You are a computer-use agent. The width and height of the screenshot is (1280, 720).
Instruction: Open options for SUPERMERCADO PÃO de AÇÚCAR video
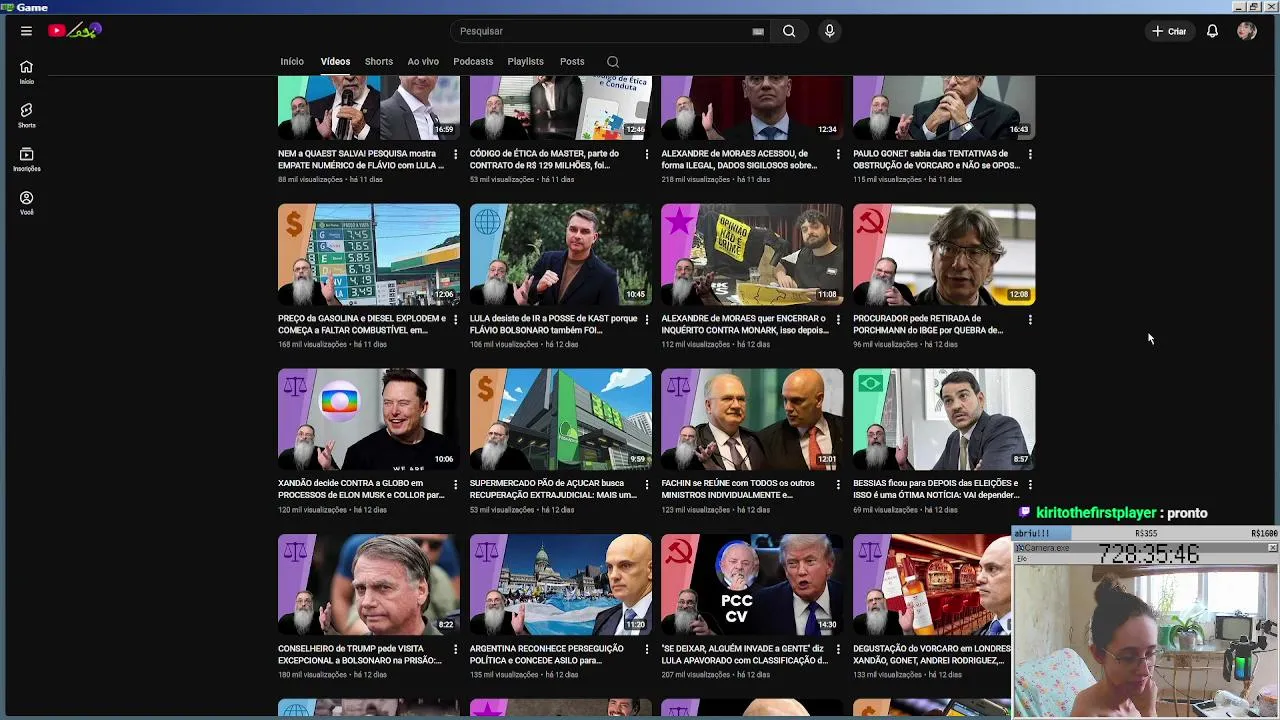pos(646,484)
